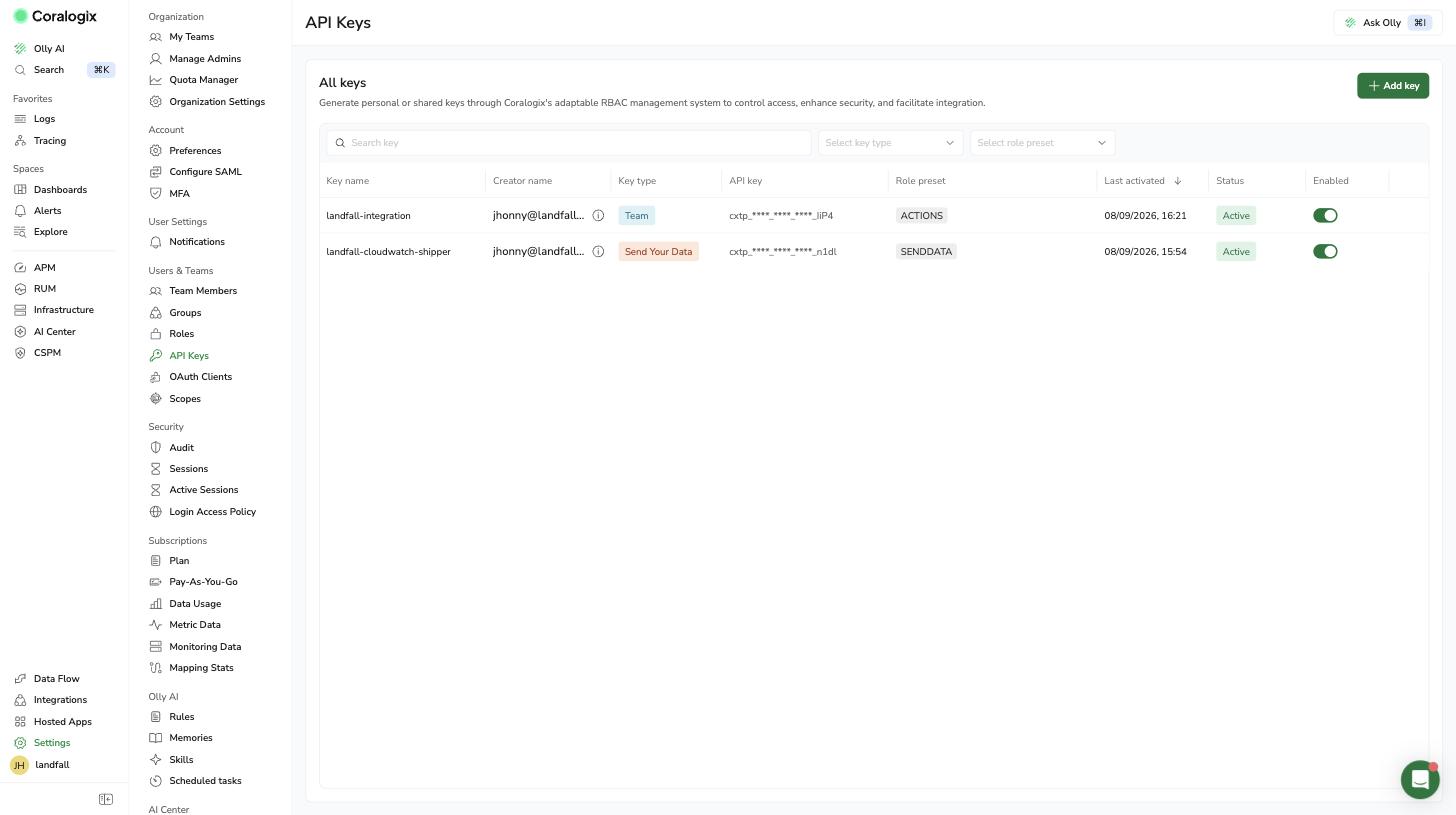
Task: Open Explore in Spaces
Action: [x=41, y=232]
